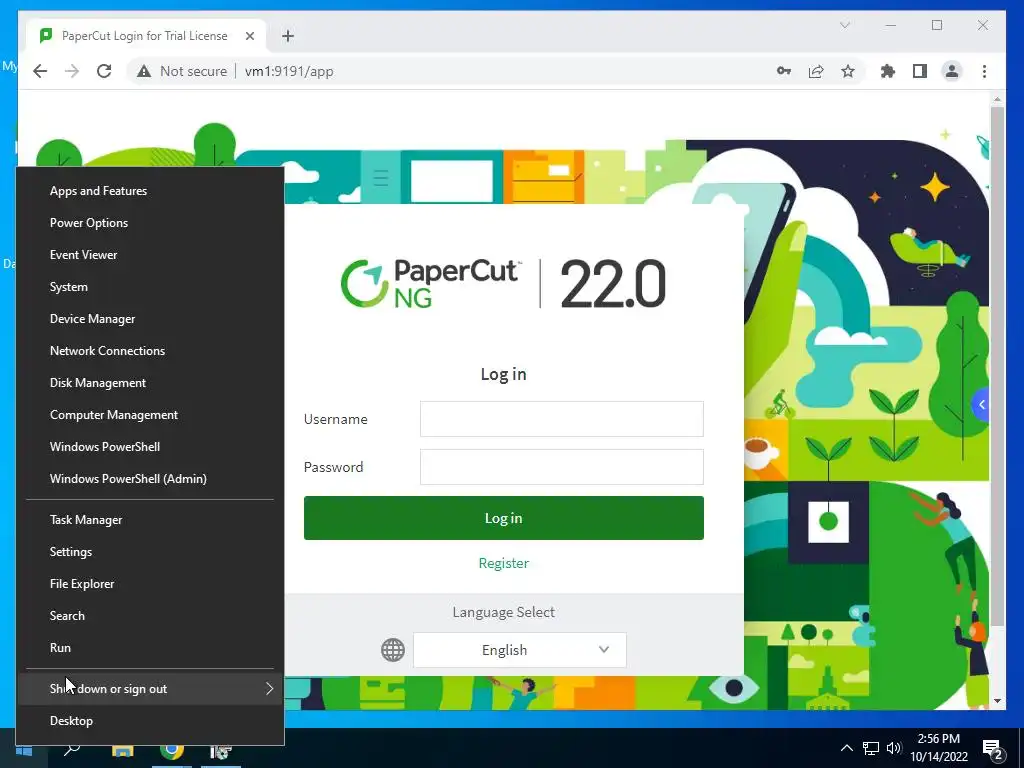
Task: Click the green Log in button
Action: click(504, 518)
